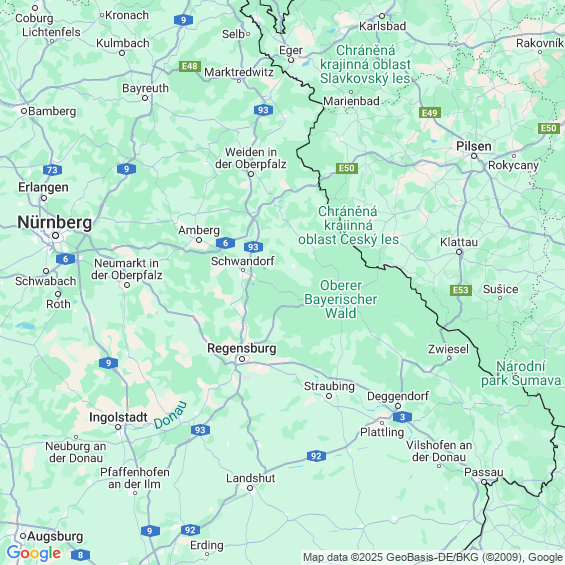Viewport: 565px width, 565px height.
Task: Select the Pilsen city label
Action: pyautogui.click(x=473, y=146)
